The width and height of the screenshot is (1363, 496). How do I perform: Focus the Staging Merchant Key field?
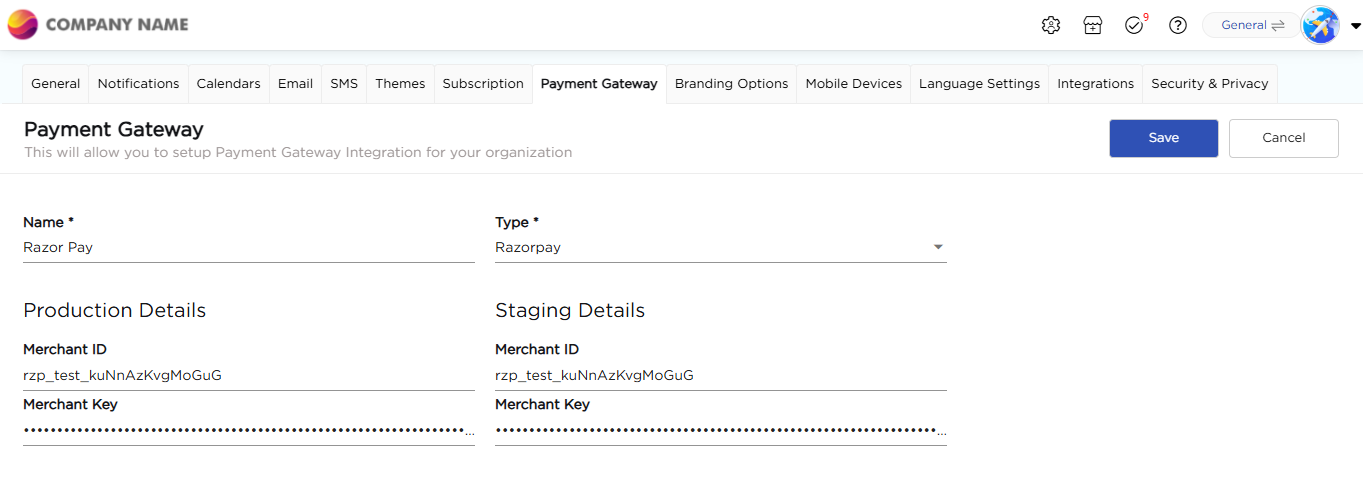click(720, 431)
